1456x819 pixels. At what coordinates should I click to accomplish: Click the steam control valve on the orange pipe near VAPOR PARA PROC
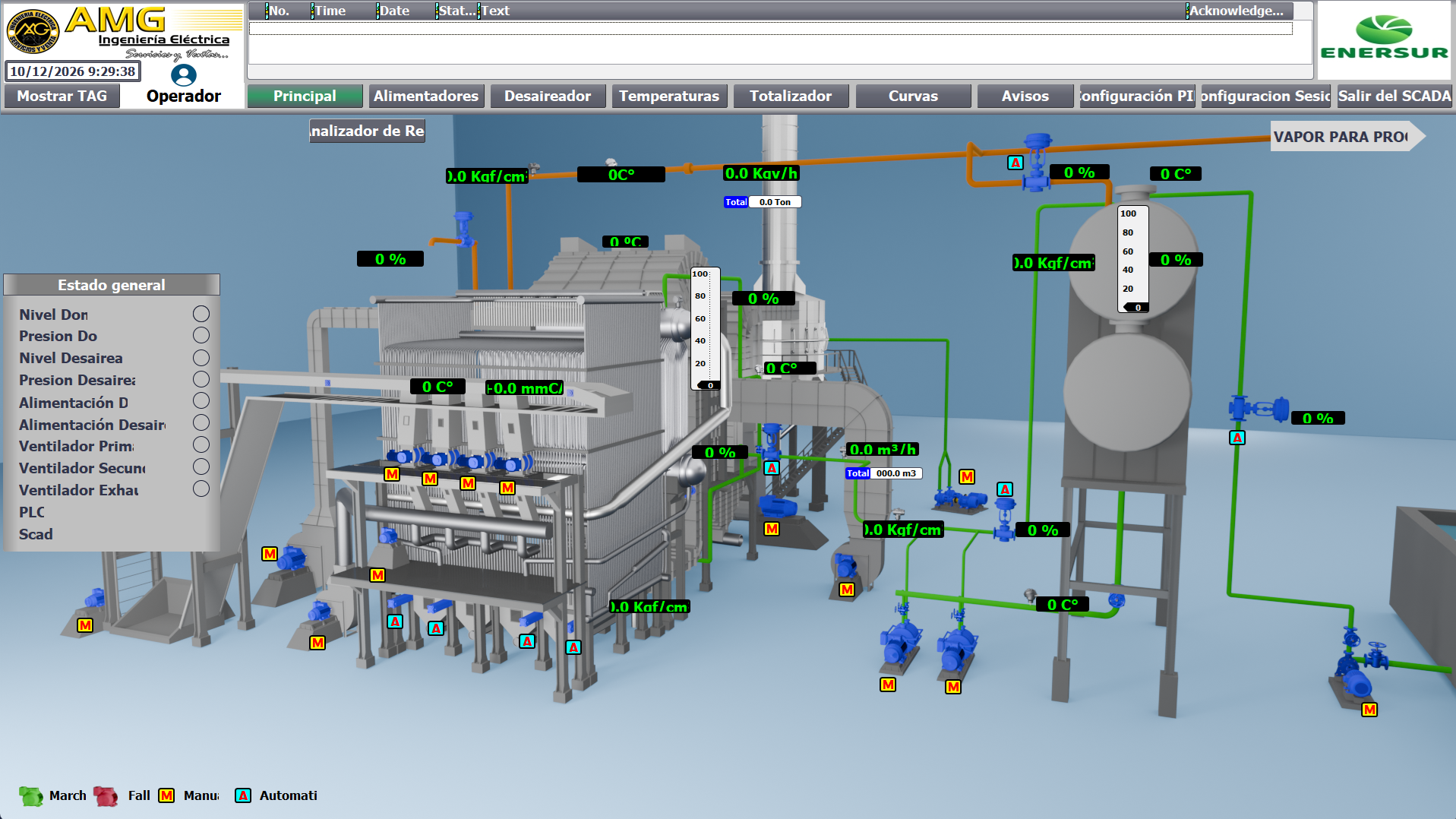[1037, 163]
